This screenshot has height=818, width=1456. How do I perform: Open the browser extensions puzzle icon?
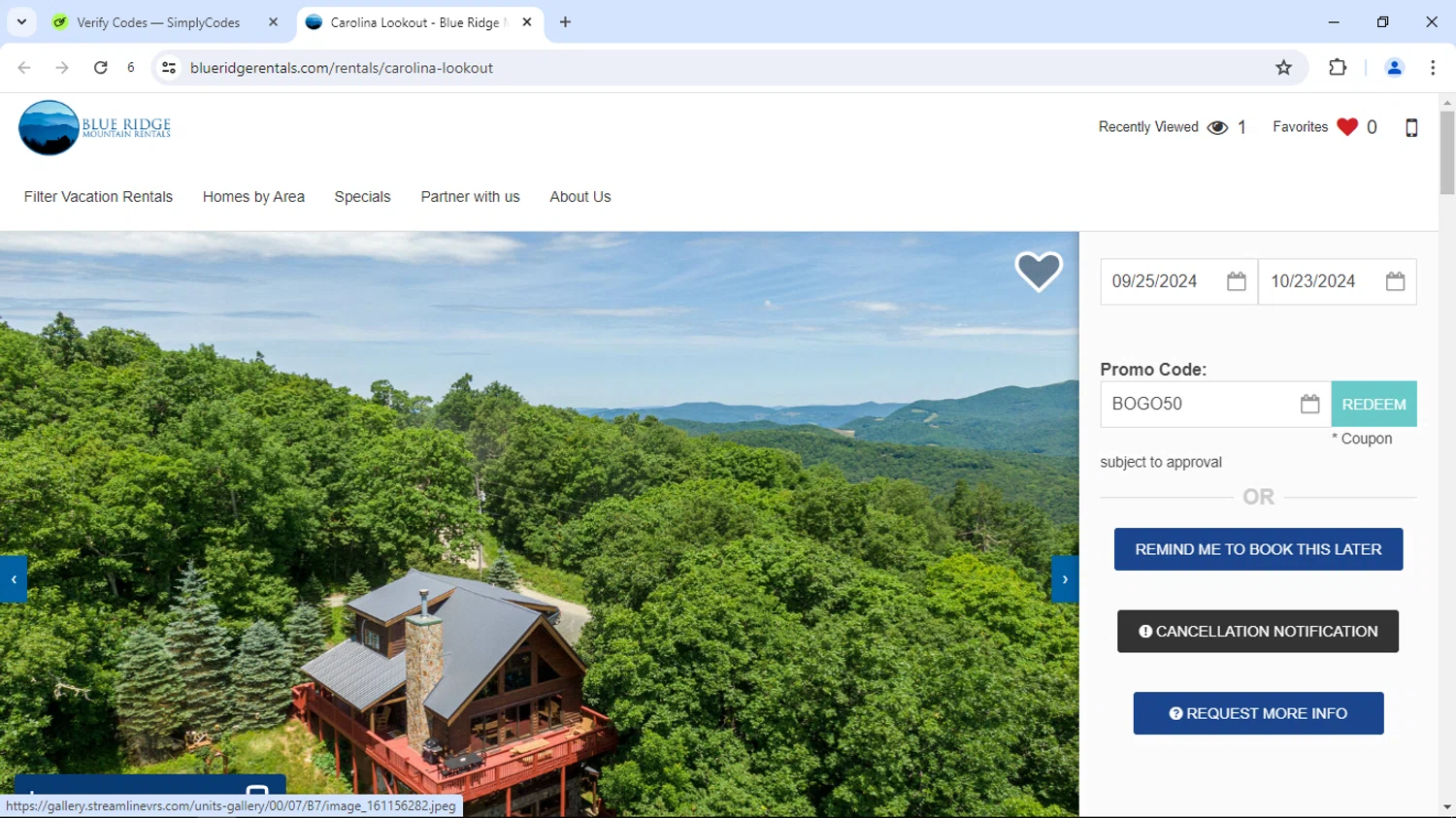1338,68
